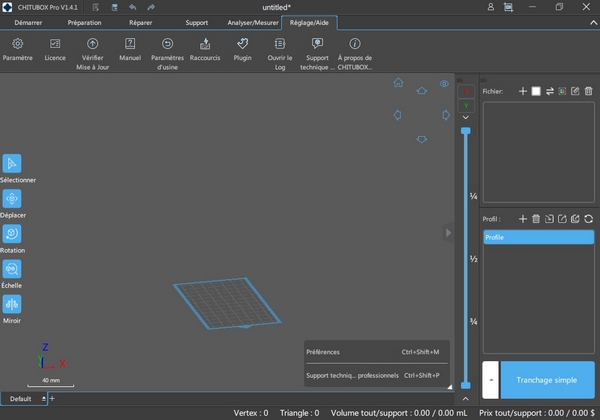
Task: Rotate view with bottom arrow icon
Action: coord(421,139)
